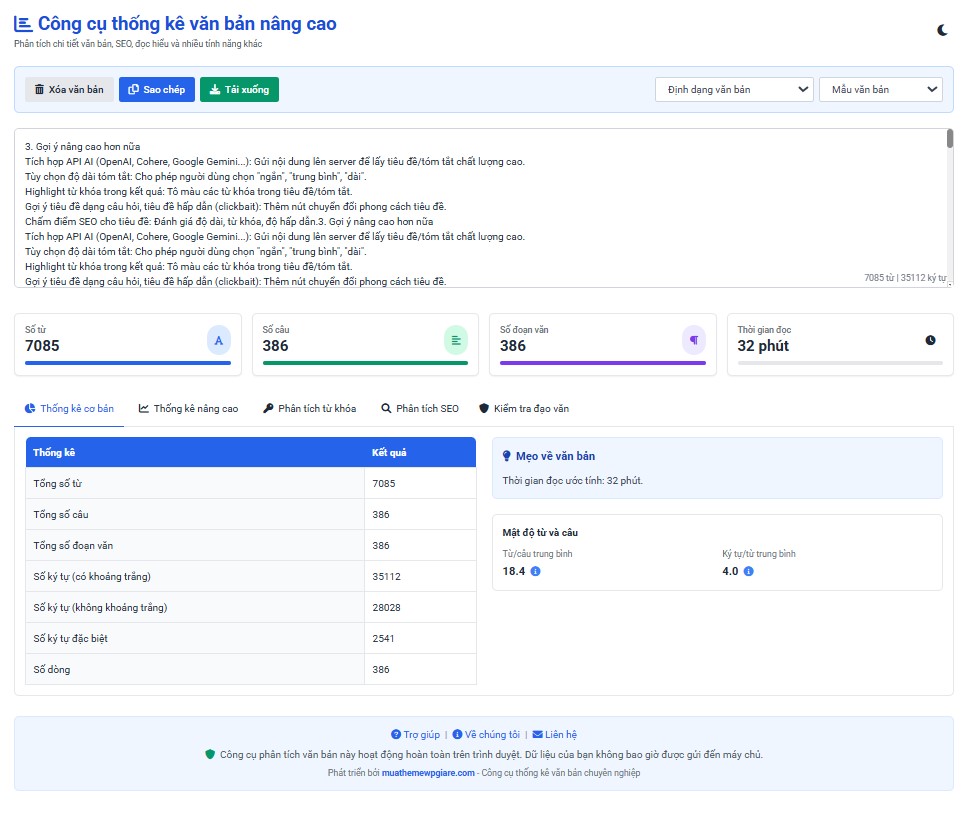Viewport: 962px width, 825px height.
Task: Click the purple paragraph icon
Action: point(694,340)
